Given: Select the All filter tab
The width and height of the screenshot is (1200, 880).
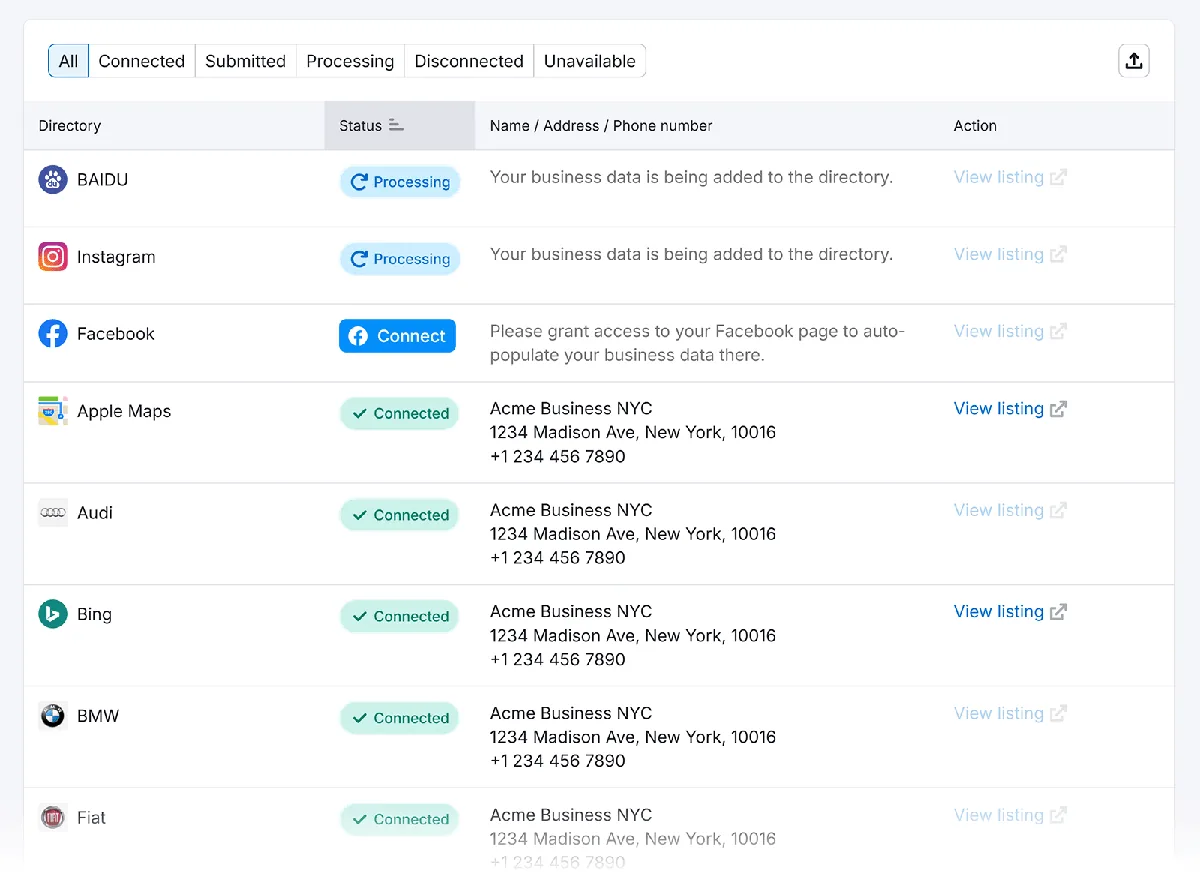Looking at the screenshot, I should [x=68, y=61].
